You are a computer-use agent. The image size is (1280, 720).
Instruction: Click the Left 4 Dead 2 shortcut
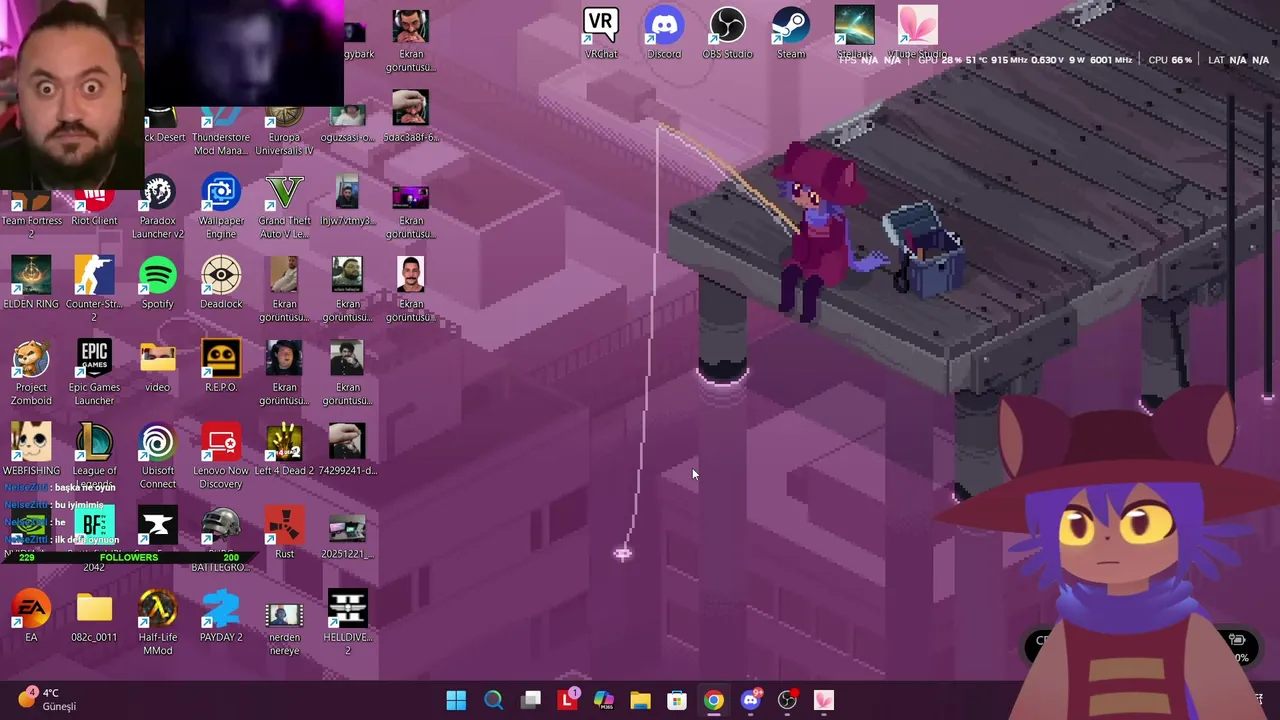coord(284,450)
